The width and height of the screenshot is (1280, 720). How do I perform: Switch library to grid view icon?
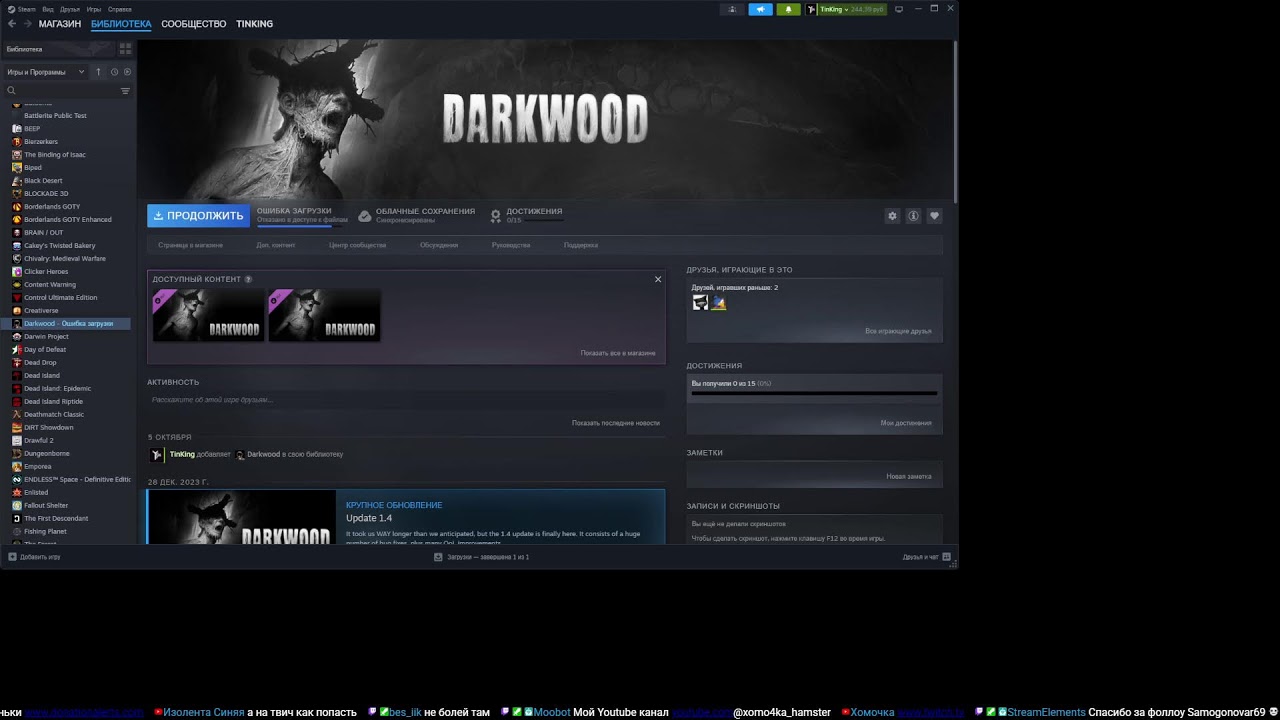click(x=125, y=48)
